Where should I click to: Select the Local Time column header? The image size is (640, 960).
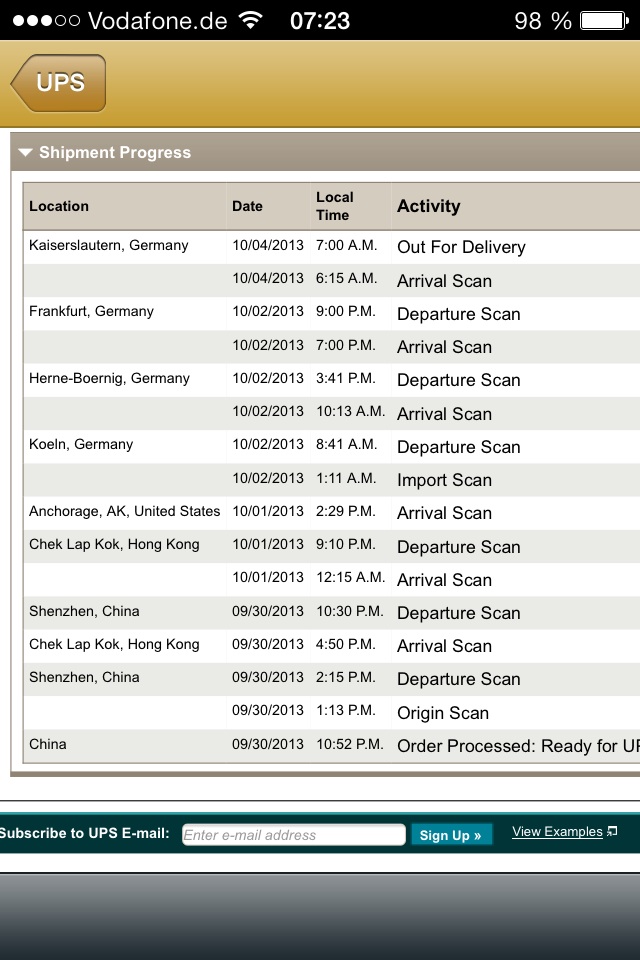click(335, 206)
